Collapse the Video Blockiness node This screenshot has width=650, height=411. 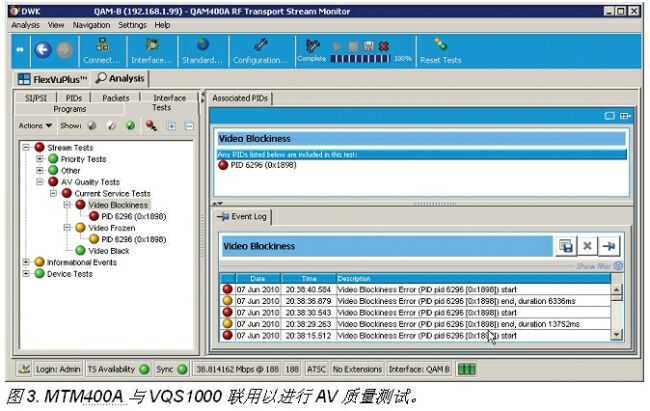click(x=67, y=204)
